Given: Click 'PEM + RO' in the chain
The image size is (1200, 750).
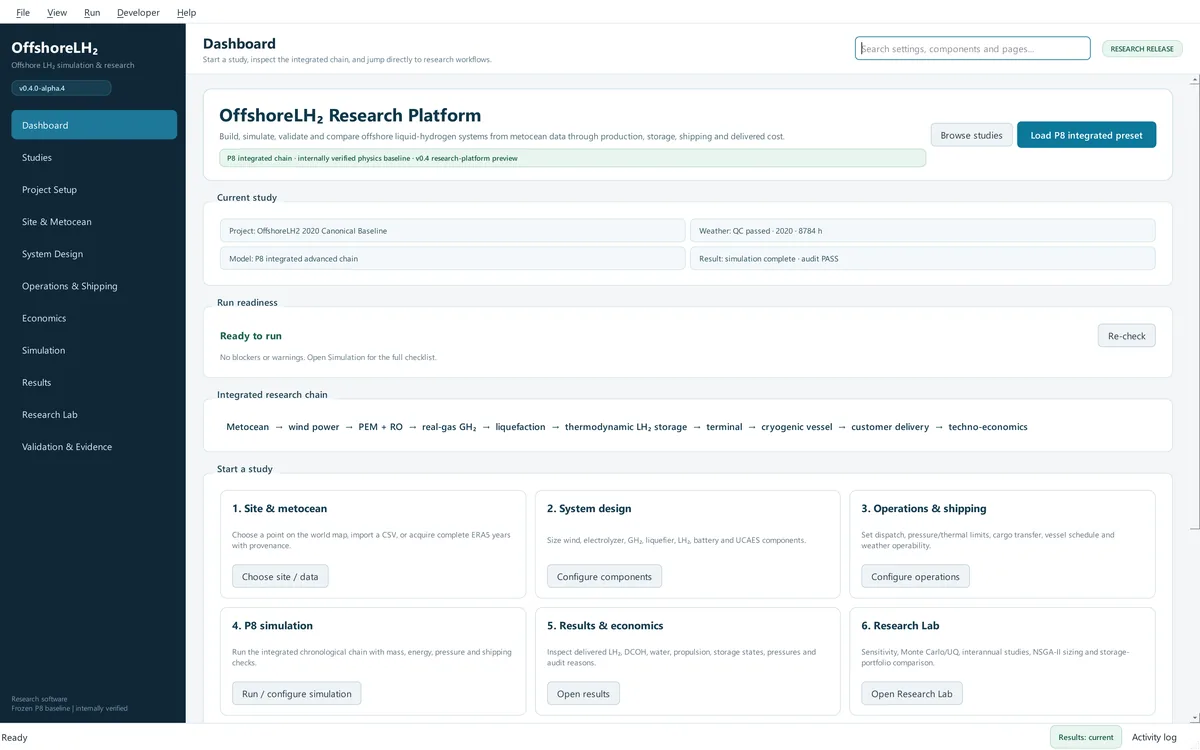Looking at the screenshot, I should (x=381, y=427).
